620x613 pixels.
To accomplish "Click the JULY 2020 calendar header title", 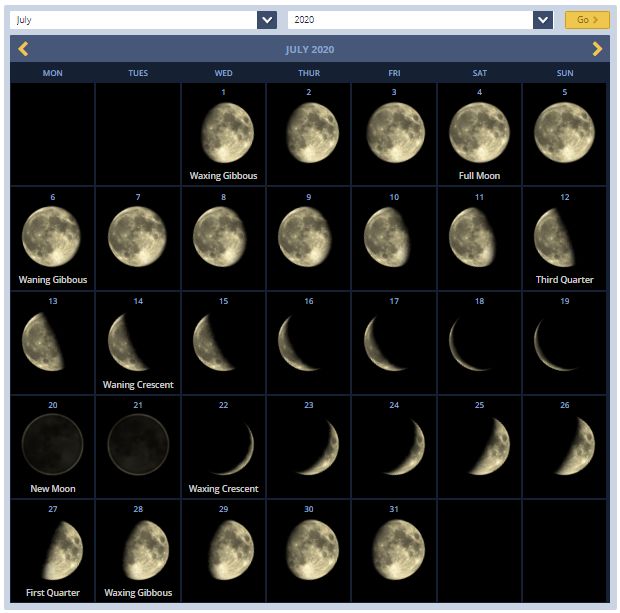I will (x=310, y=49).
